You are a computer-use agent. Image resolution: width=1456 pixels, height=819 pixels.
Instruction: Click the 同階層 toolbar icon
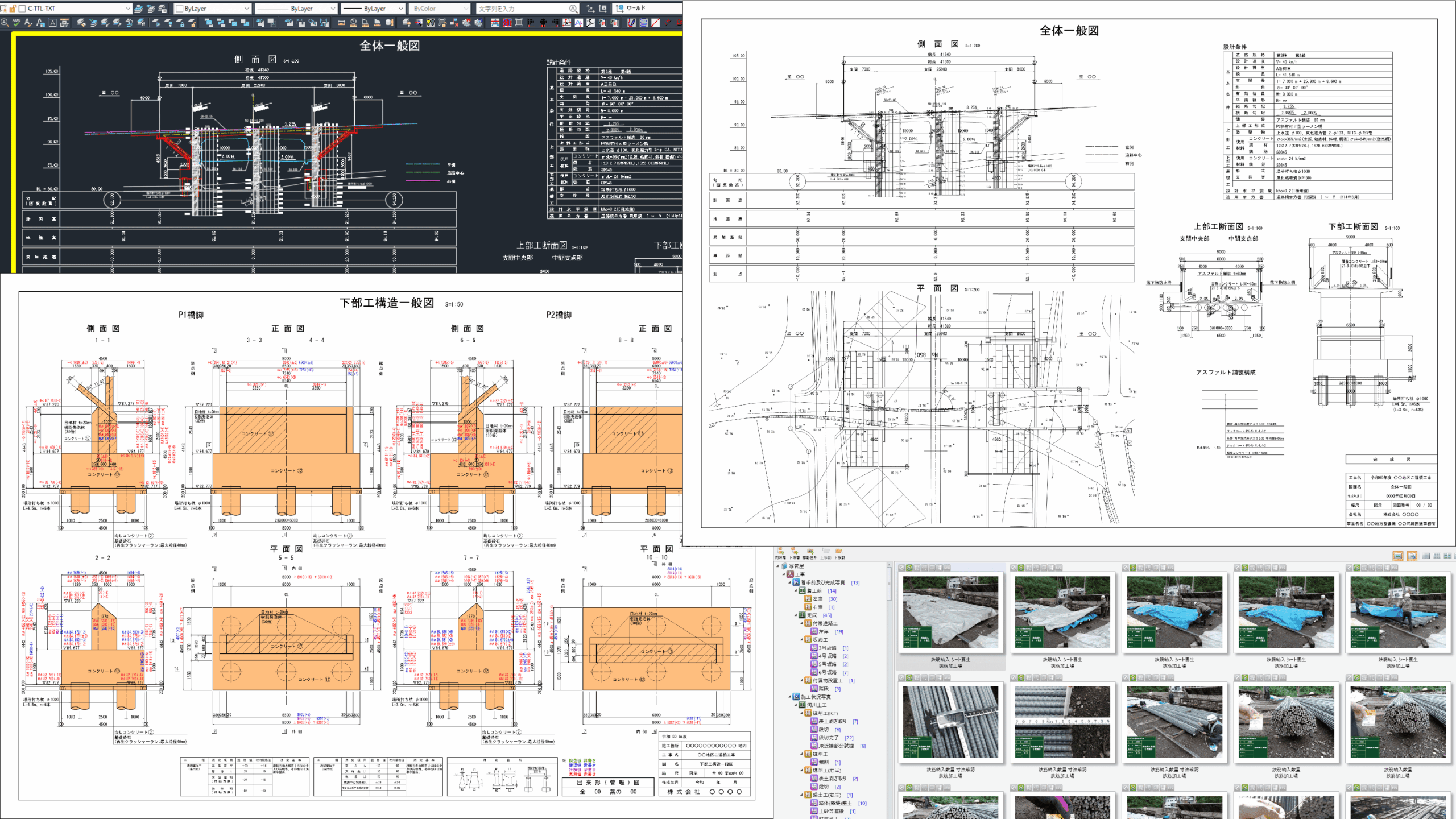point(780,553)
